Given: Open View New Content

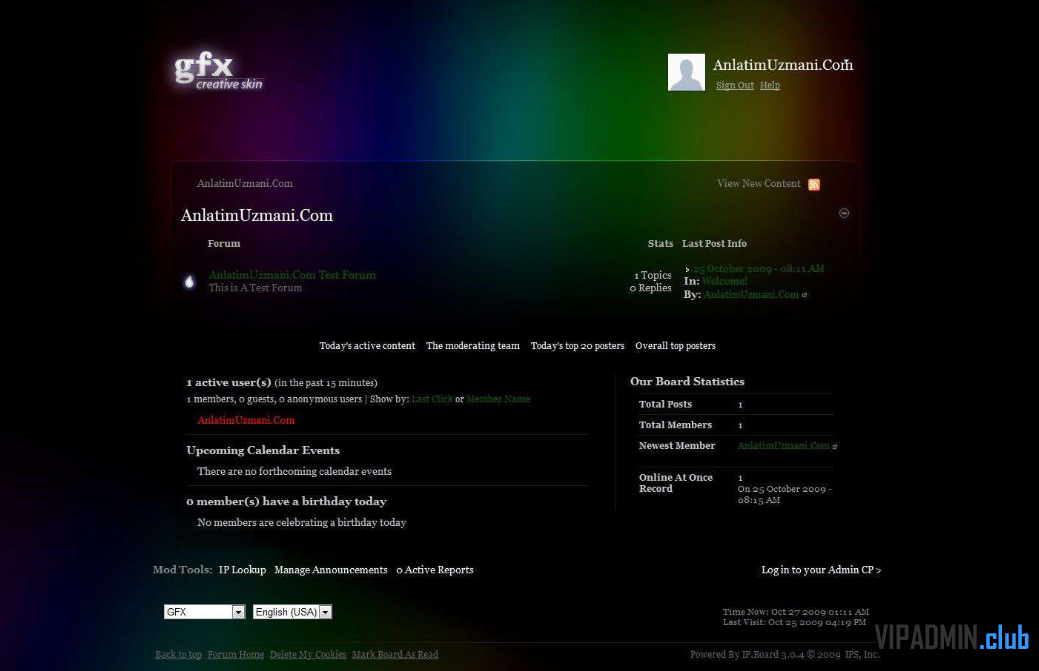Looking at the screenshot, I should pyautogui.click(x=759, y=183).
